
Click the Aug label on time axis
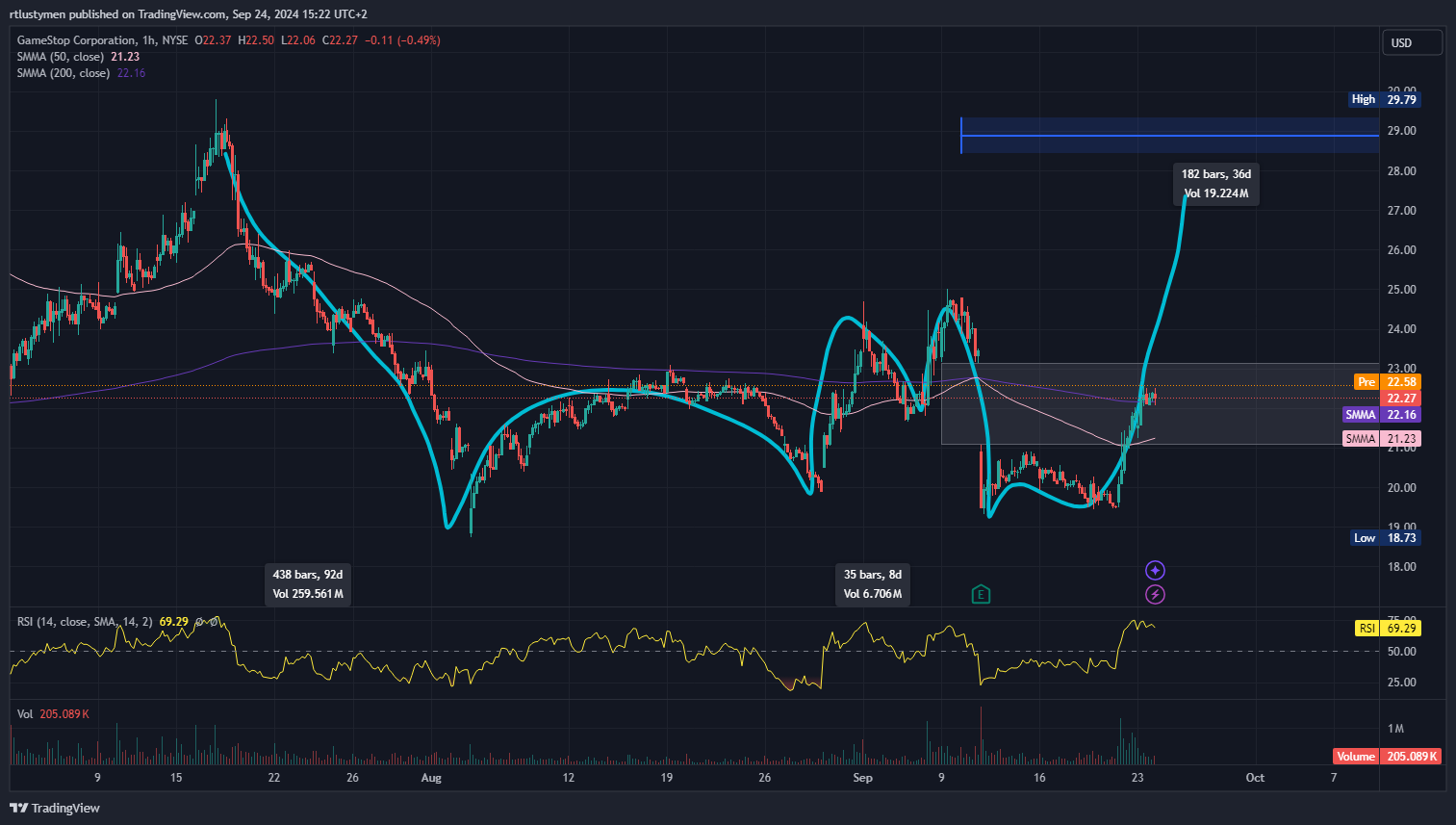[431, 778]
